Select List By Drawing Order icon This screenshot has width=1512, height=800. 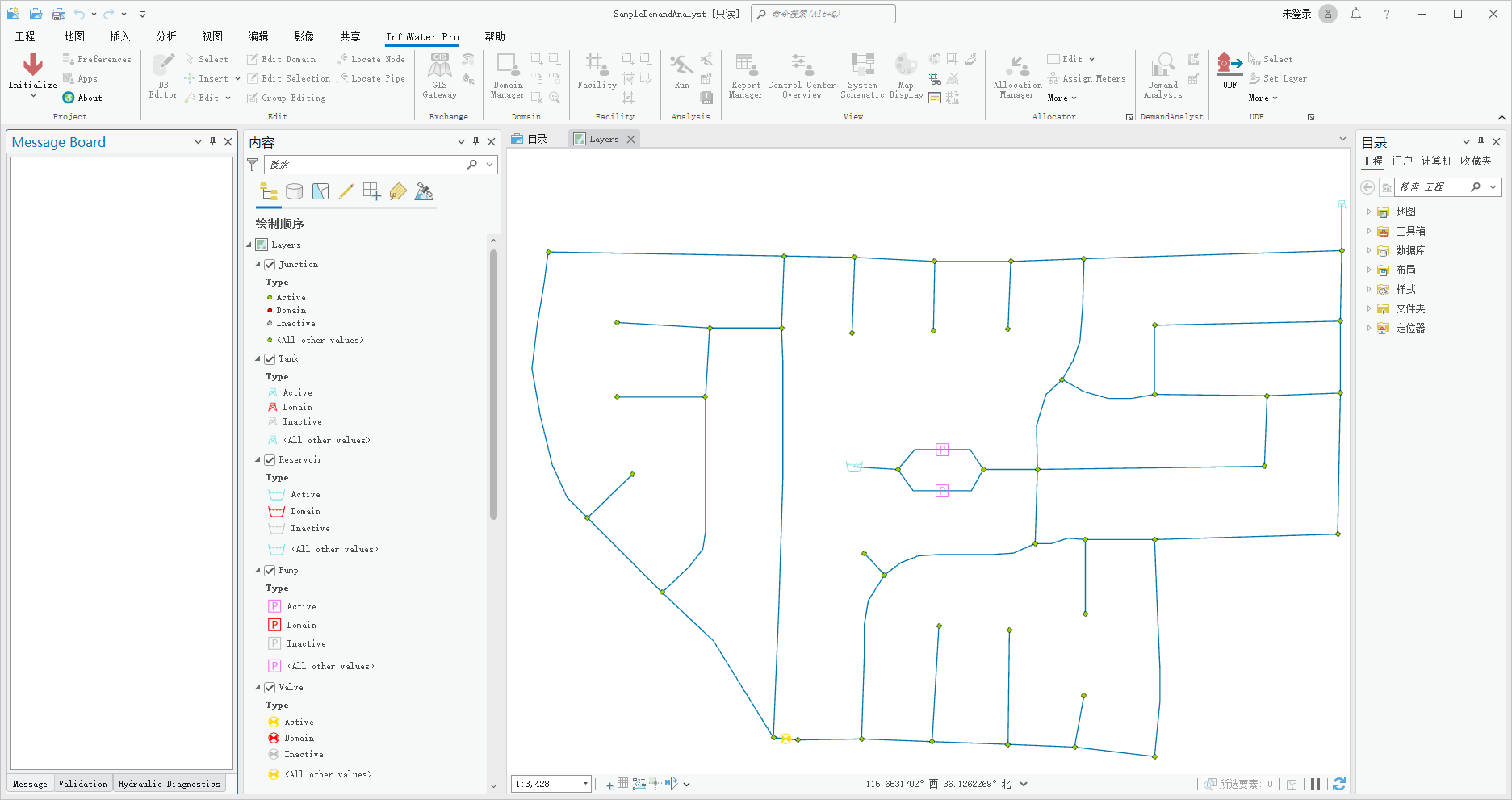[x=269, y=191]
